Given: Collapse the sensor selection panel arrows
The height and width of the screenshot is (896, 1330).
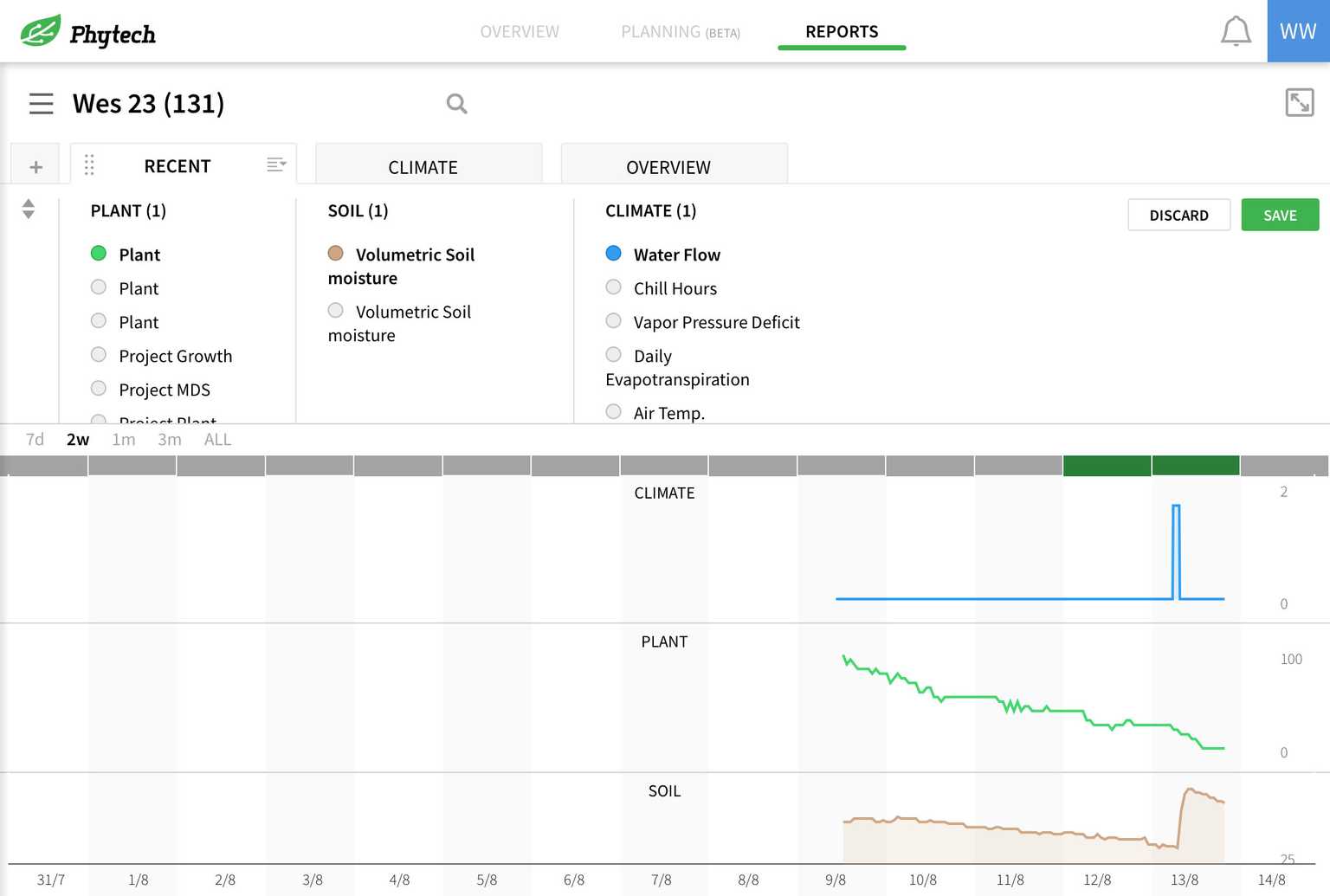Looking at the screenshot, I should pyautogui.click(x=29, y=209).
